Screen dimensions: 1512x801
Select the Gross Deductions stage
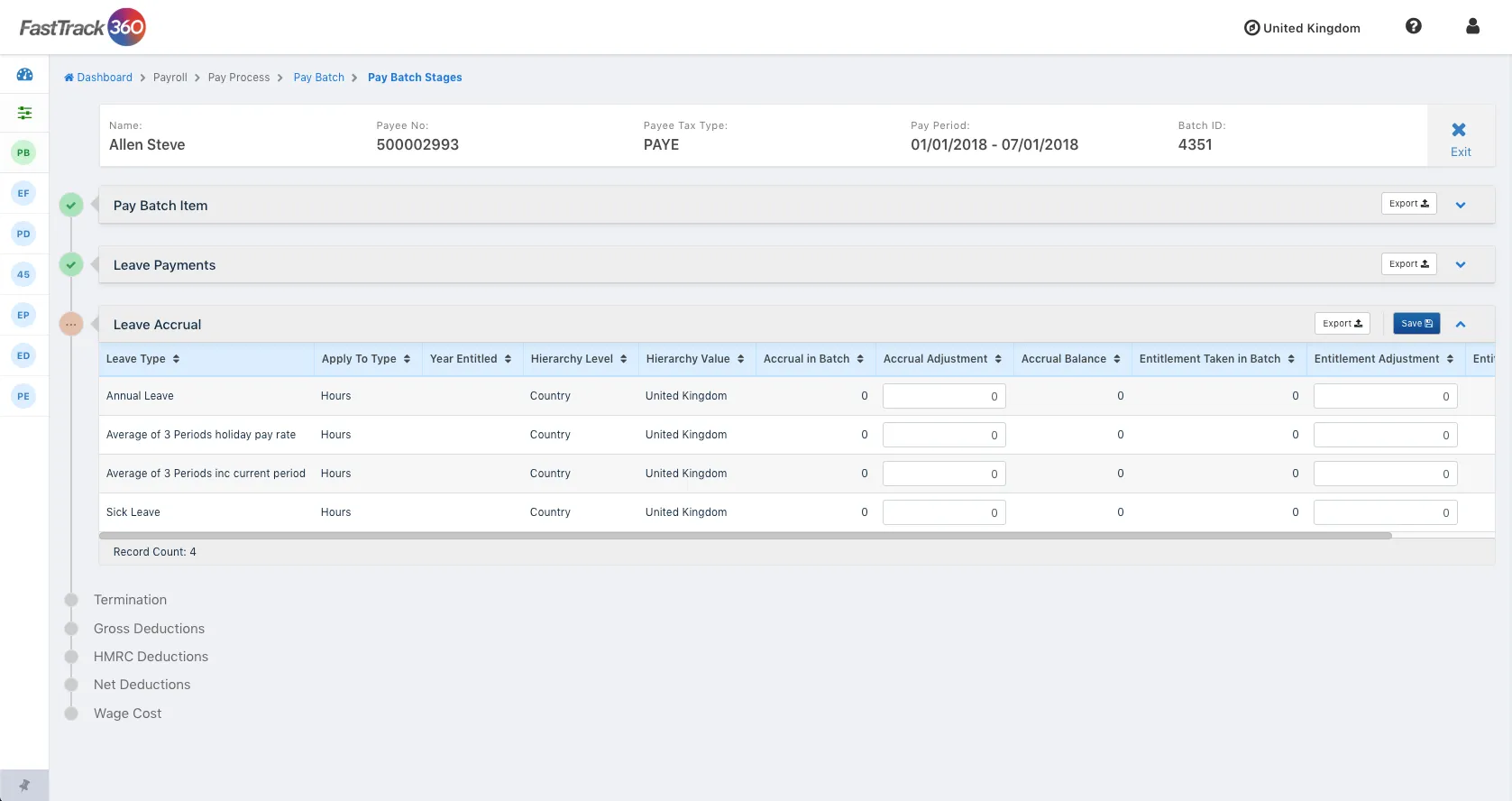click(x=149, y=629)
